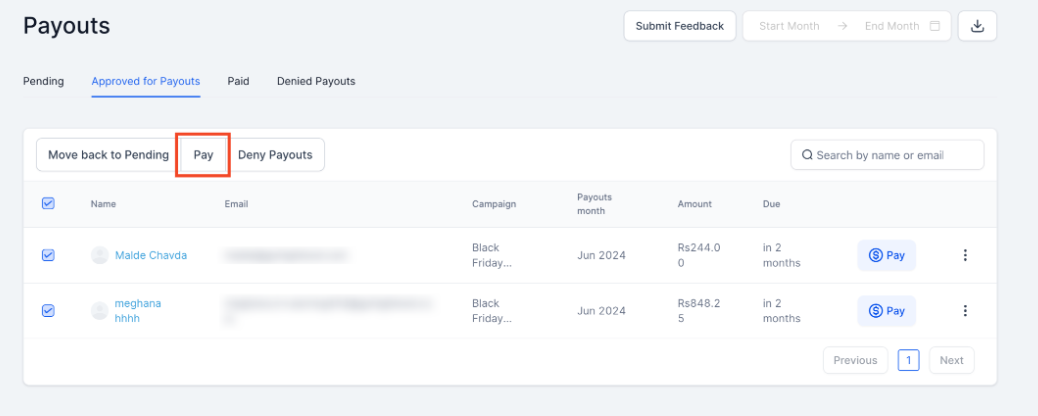The image size is (1038, 416).
Task: Toggle the select-all header checkbox
Action: click(48, 203)
